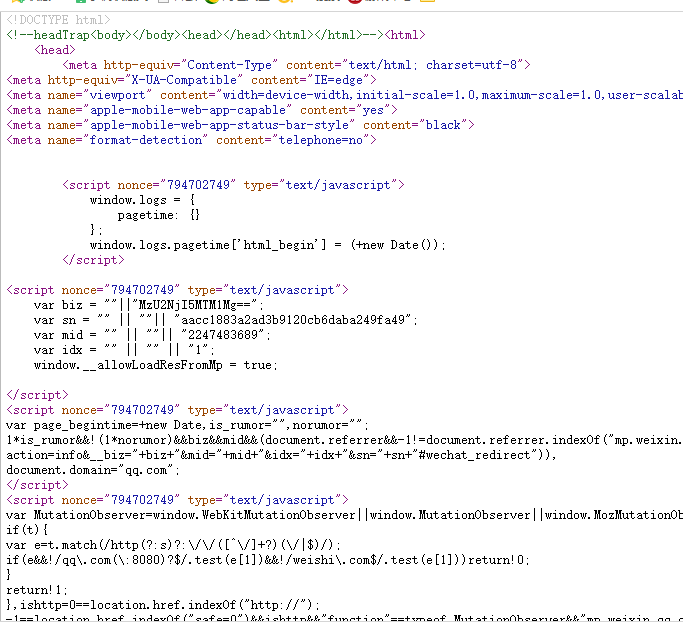Image resolution: width=683 pixels, height=622 pixels.
Task: Click the "window.logs = {" line
Action: pos(142,200)
